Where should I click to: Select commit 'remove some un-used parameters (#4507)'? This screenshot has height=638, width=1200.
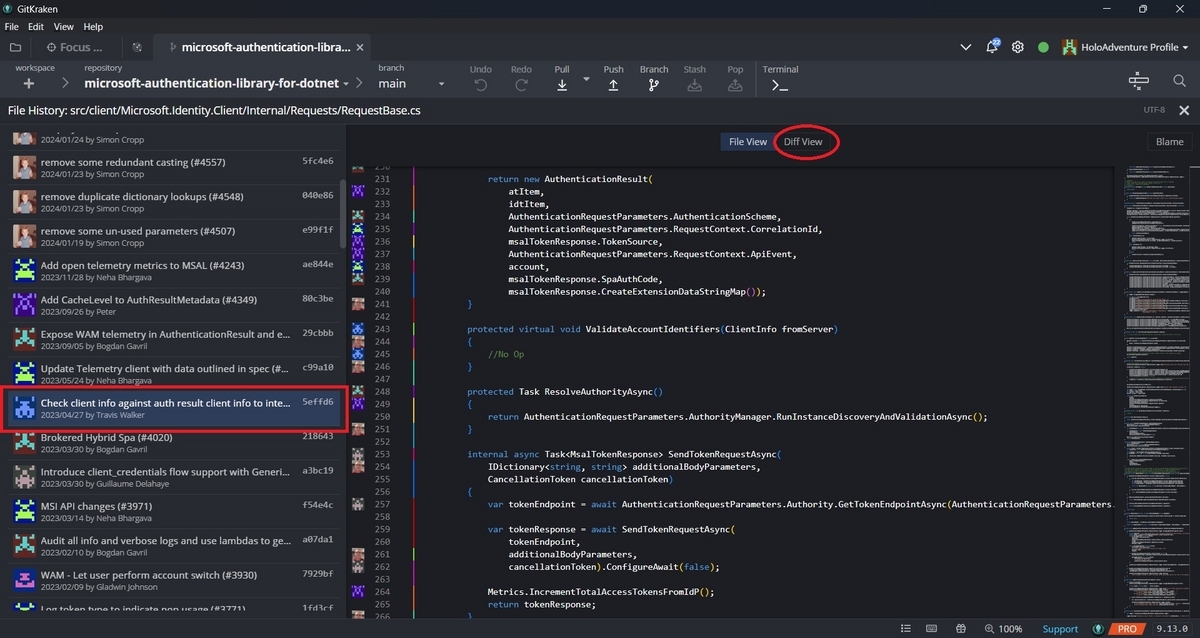[x=172, y=236]
